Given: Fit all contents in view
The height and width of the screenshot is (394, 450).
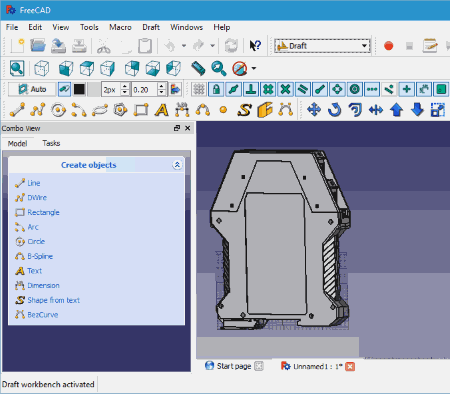Looking at the screenshot, I should (x=17, y=68).
